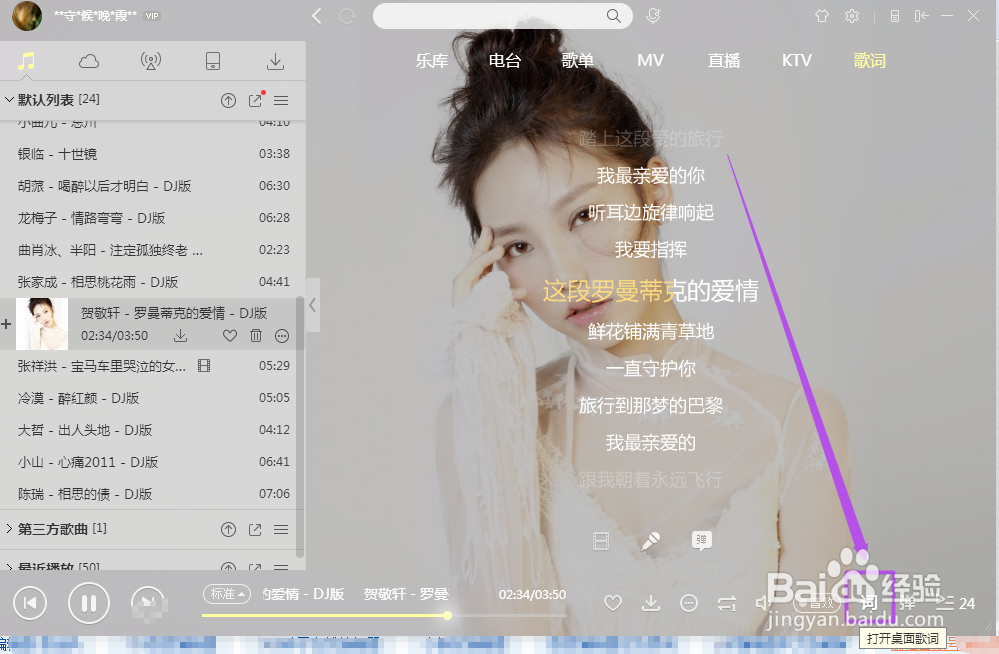
Task: Click upload icon for 第三方歌曲
Action: [x=228, y=529]
